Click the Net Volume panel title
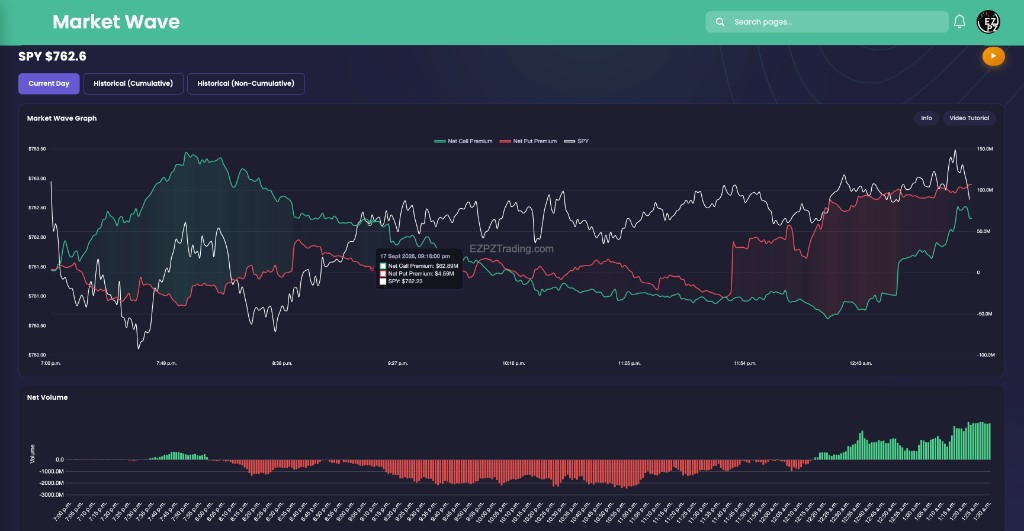The height and width of the screenshot is (531, 1024). [47, 397]
